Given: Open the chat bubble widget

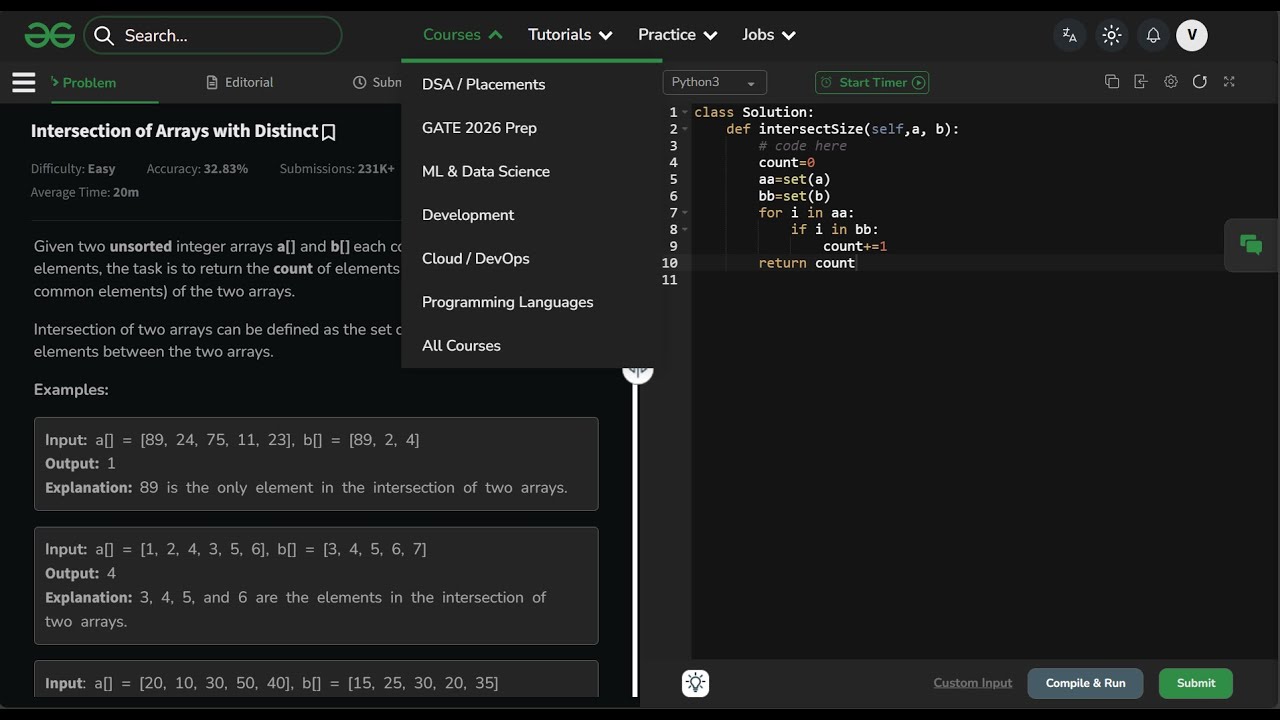Looking at the screenshot, I should (x=1251, y=244).
